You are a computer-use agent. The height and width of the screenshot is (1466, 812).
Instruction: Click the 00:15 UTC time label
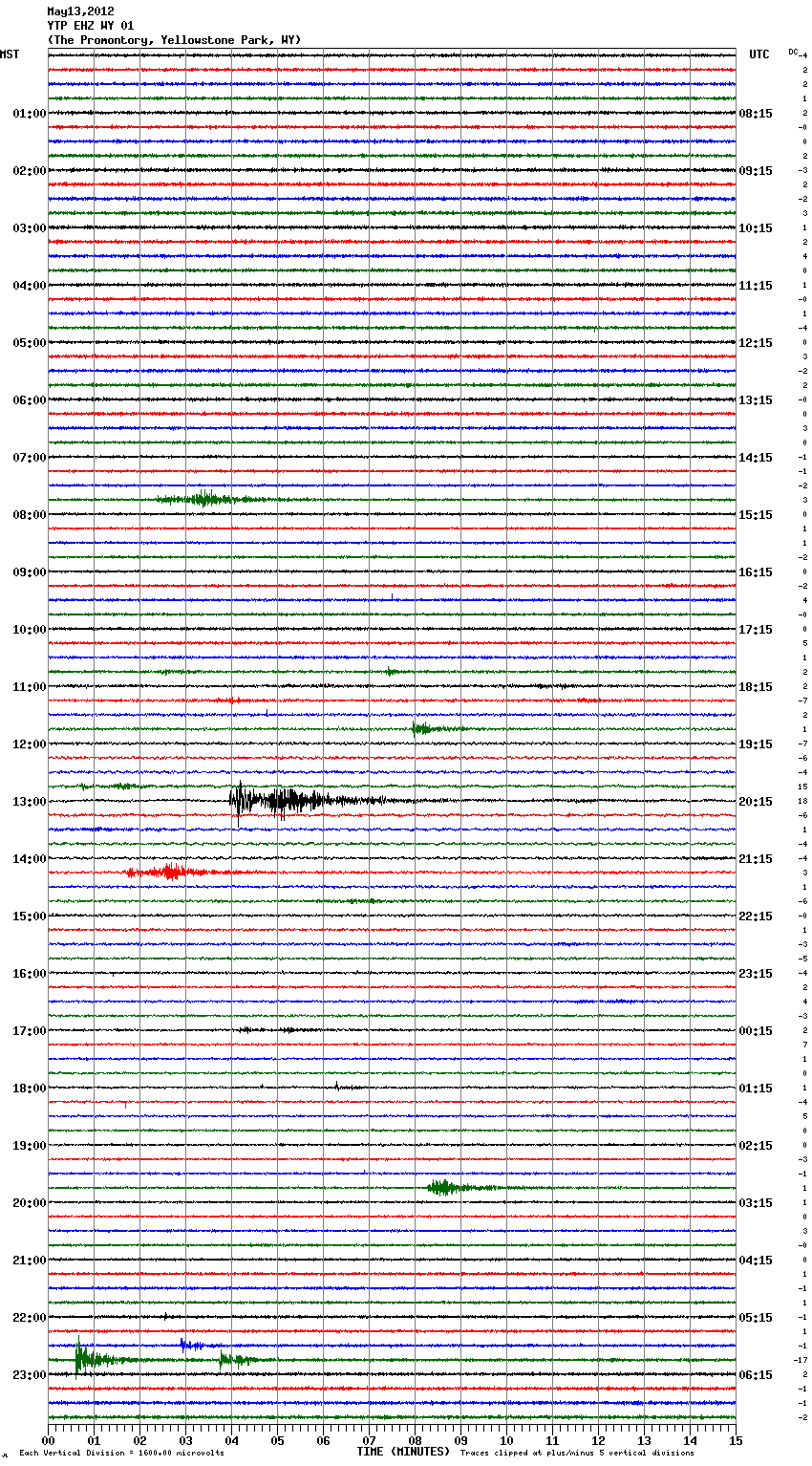click(x=756, y=1031)
